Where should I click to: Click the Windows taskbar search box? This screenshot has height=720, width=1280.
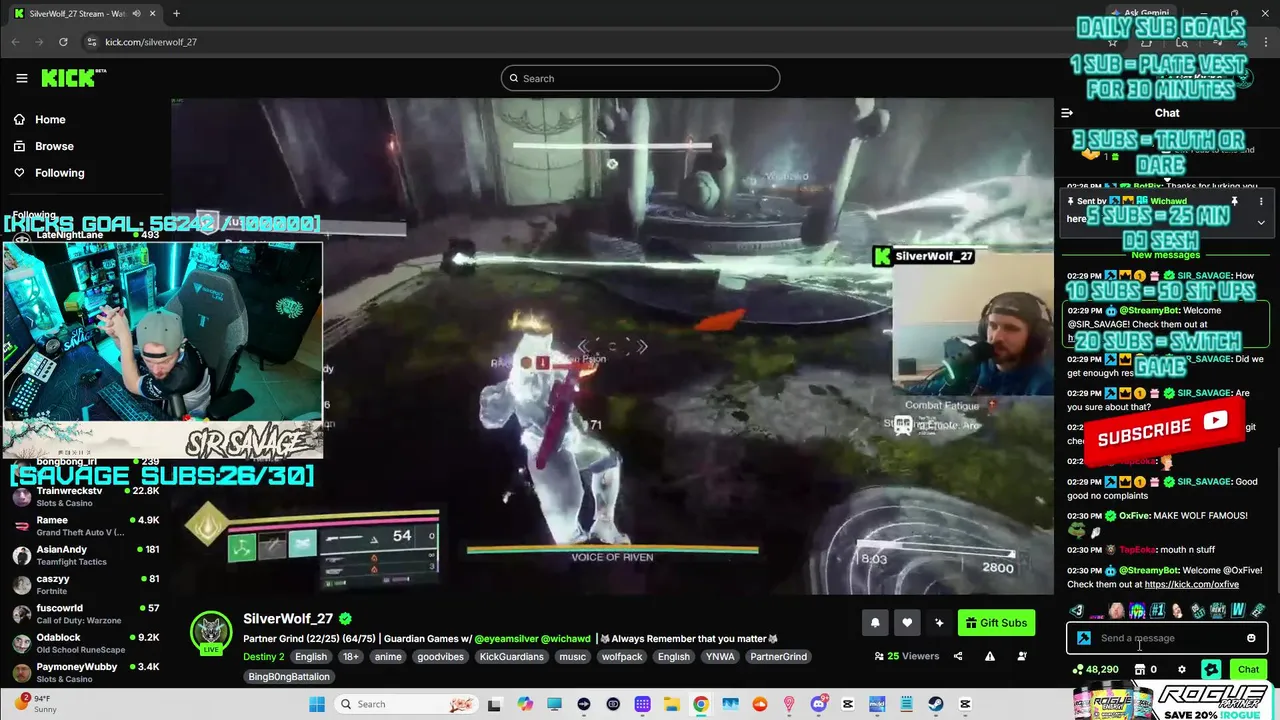[x=407, y=704]
